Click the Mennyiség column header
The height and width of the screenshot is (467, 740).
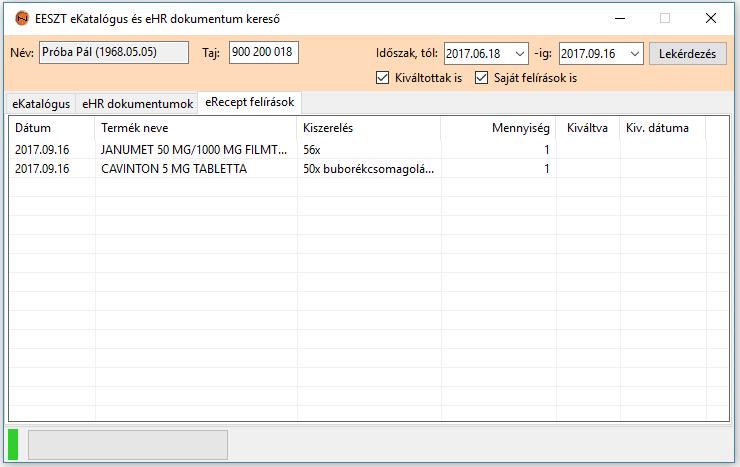tap(498, 128)
